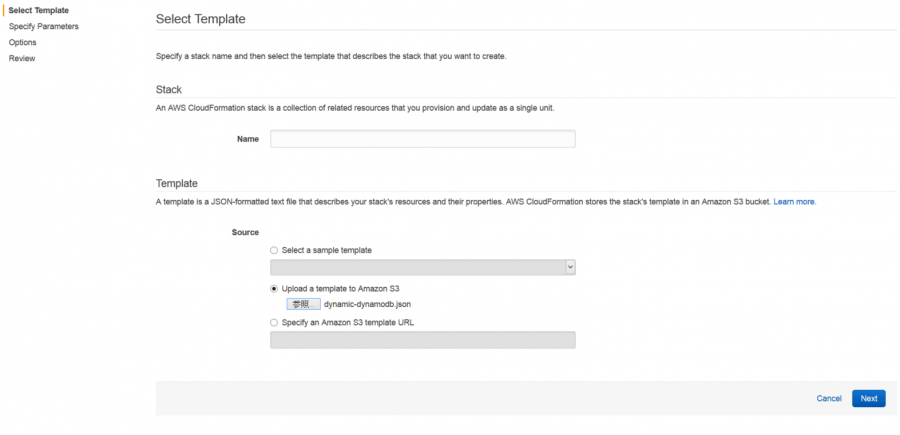Go to Specify Parameters step in sidebar
Image resolution: width=900 pixels, height=435 pixels.
44,26
